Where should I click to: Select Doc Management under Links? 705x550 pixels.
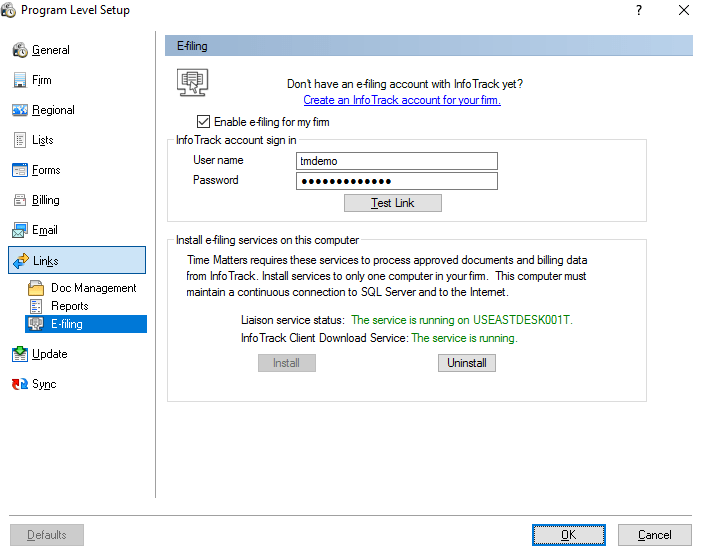[x=94, y=288]
